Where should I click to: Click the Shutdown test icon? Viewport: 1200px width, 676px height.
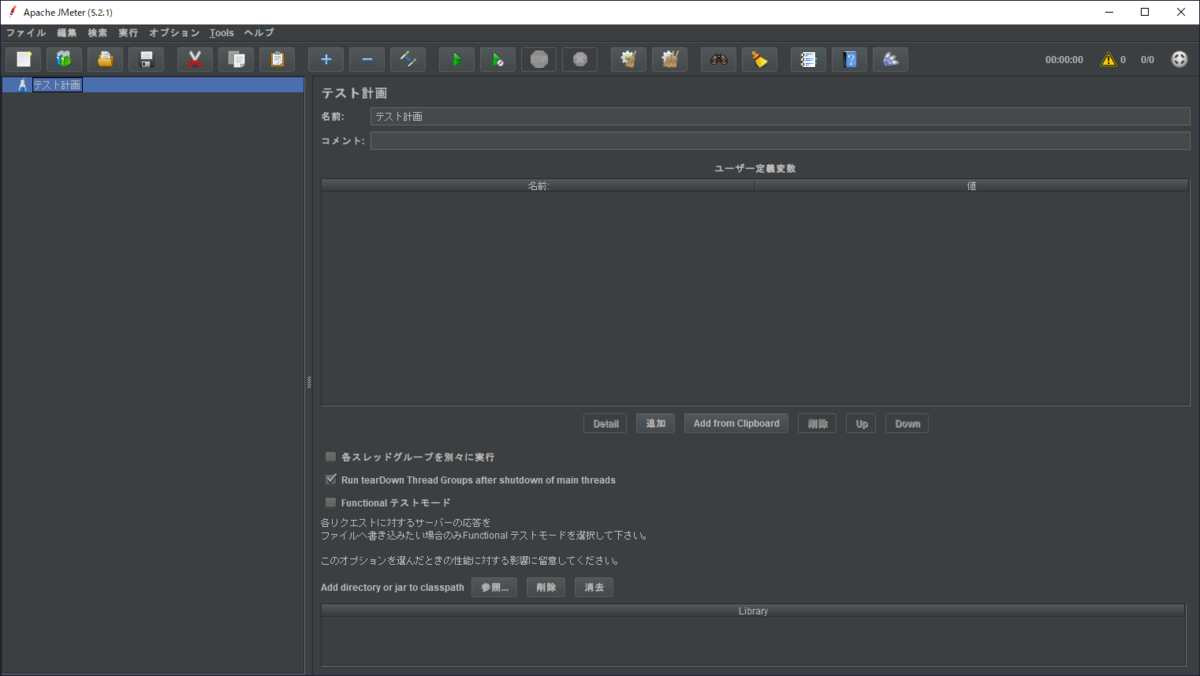(580, 59)
